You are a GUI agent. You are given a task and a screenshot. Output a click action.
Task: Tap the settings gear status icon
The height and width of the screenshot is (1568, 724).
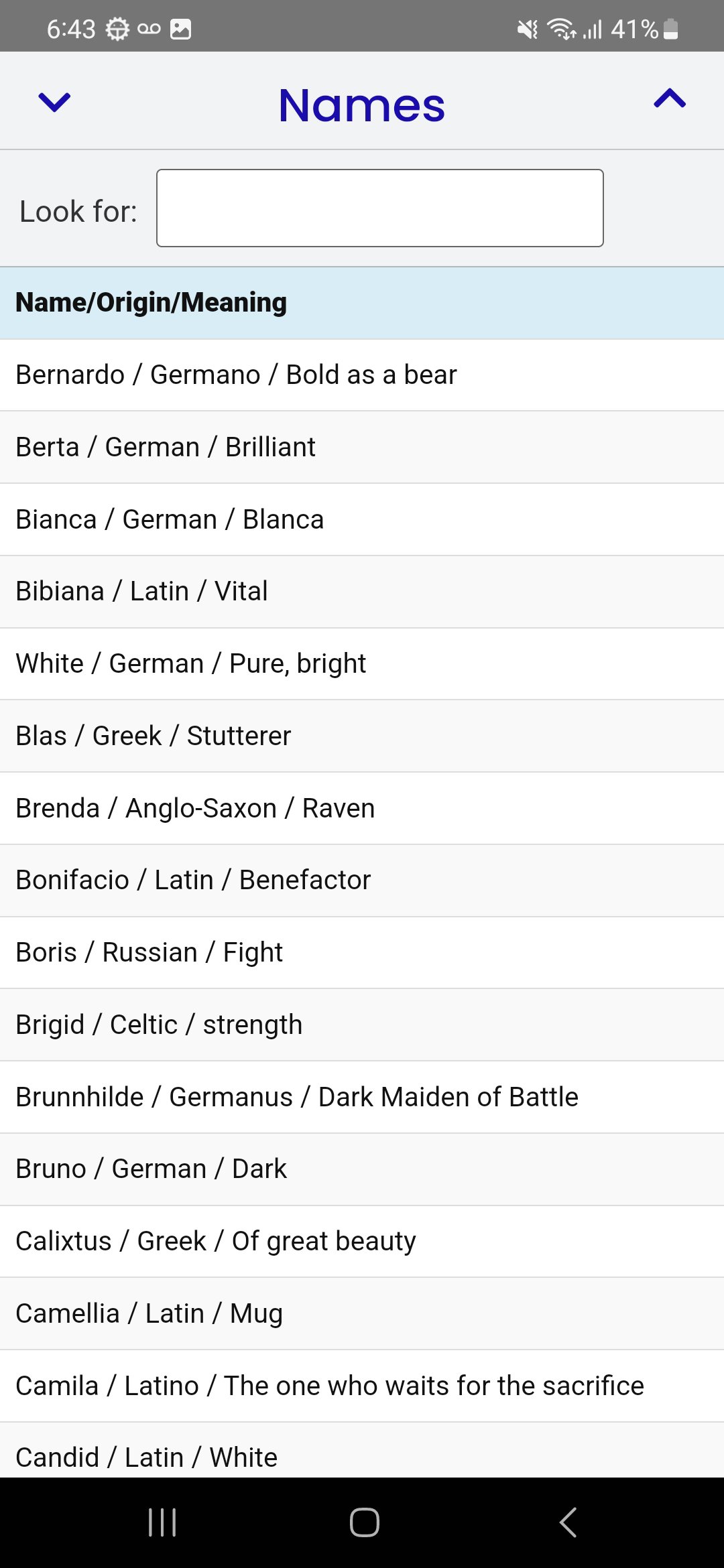[117, 29]
